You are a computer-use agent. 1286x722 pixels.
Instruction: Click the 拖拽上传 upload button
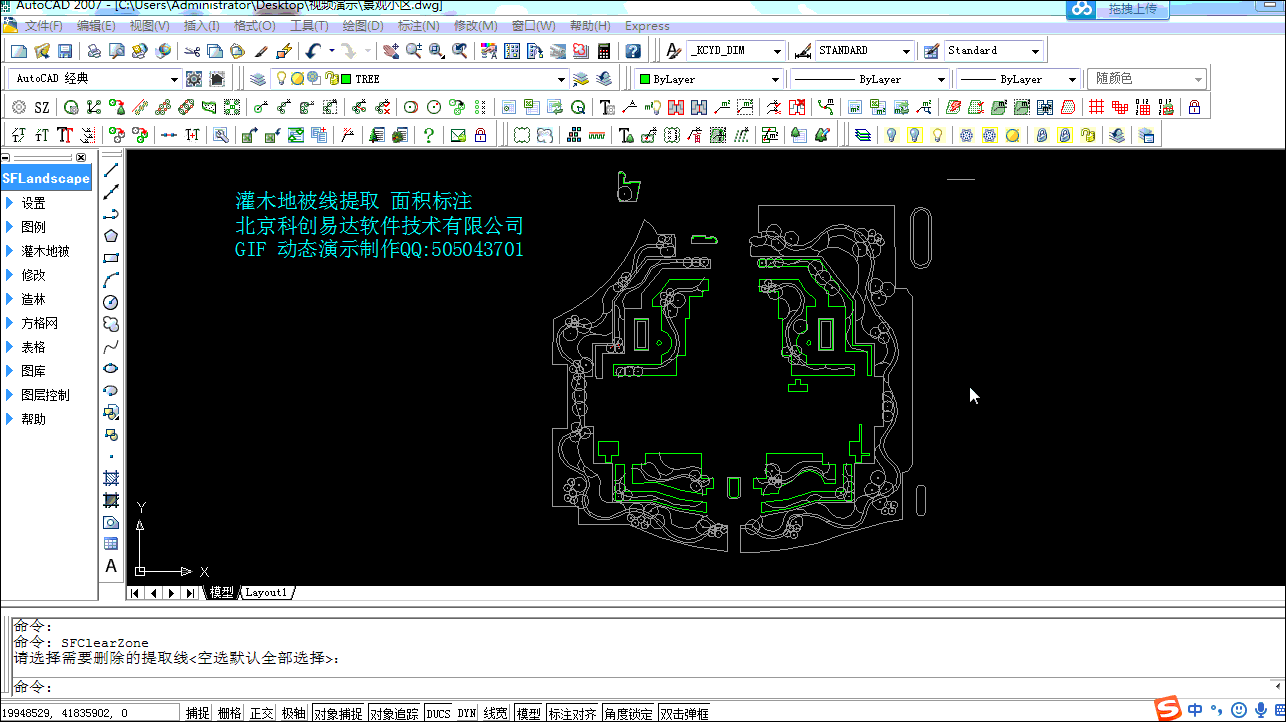point(1132,9)
